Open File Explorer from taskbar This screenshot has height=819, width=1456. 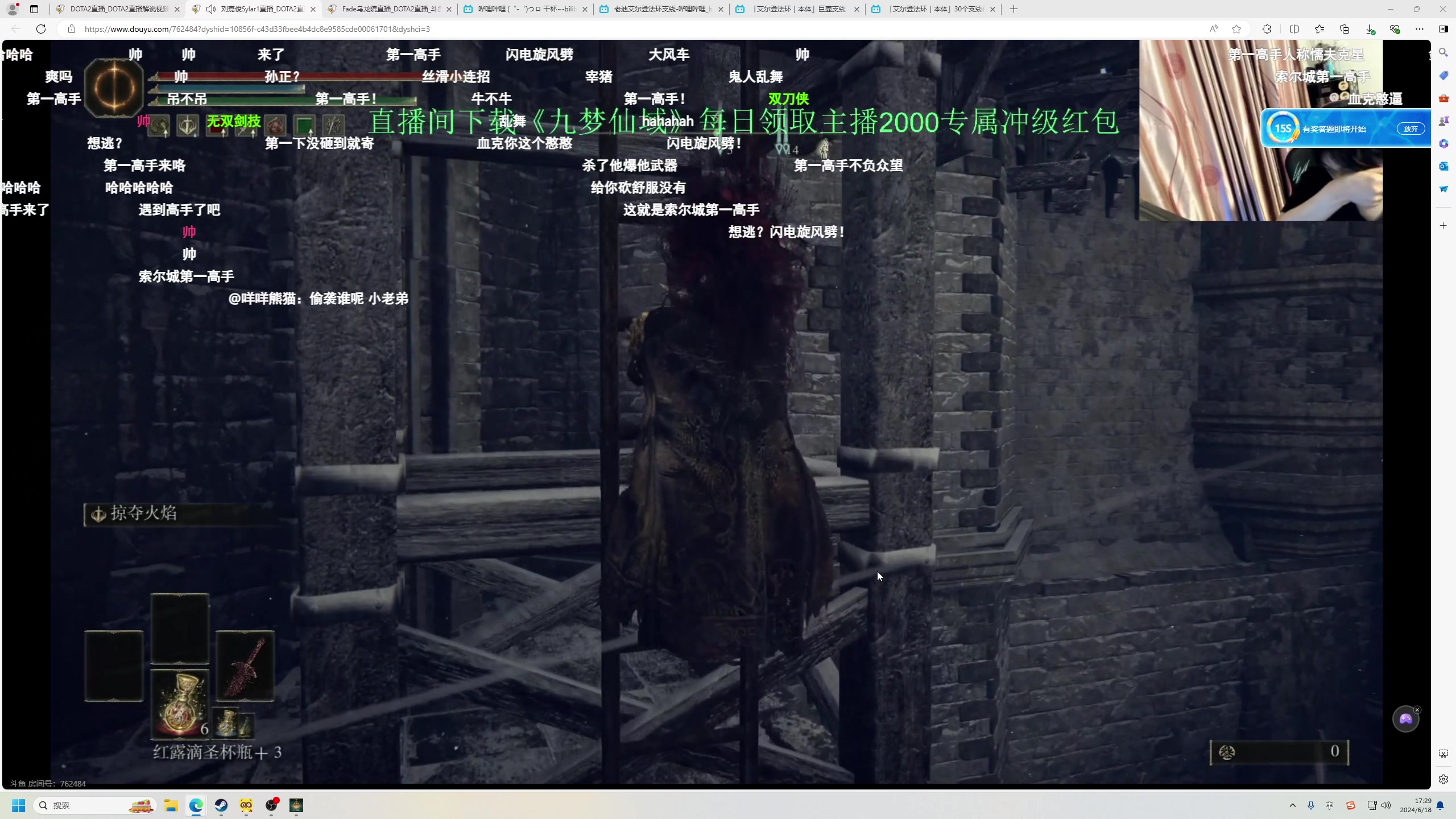click(171, 805)
